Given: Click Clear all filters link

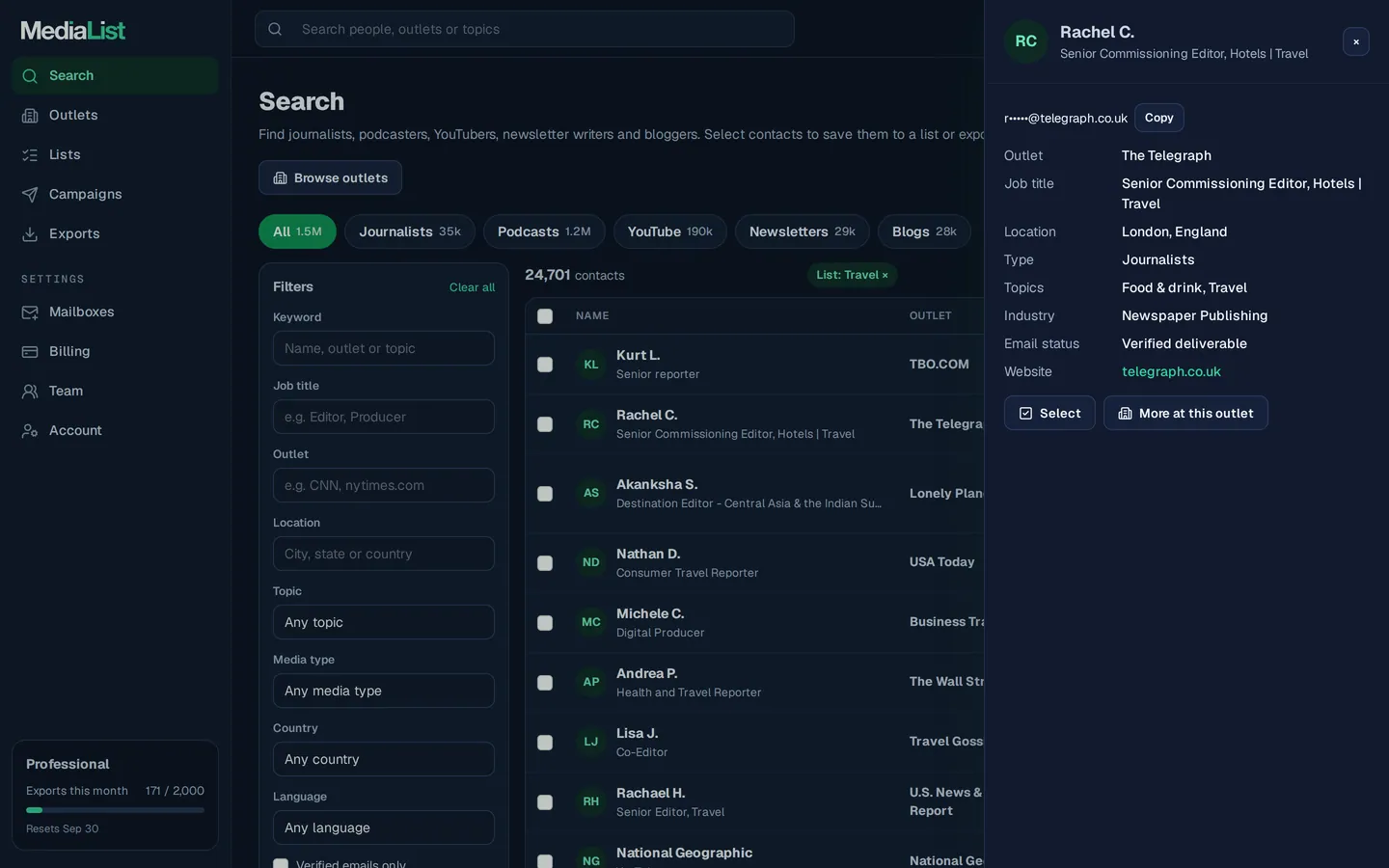Looking at the screenshot, I should (472, 287).
